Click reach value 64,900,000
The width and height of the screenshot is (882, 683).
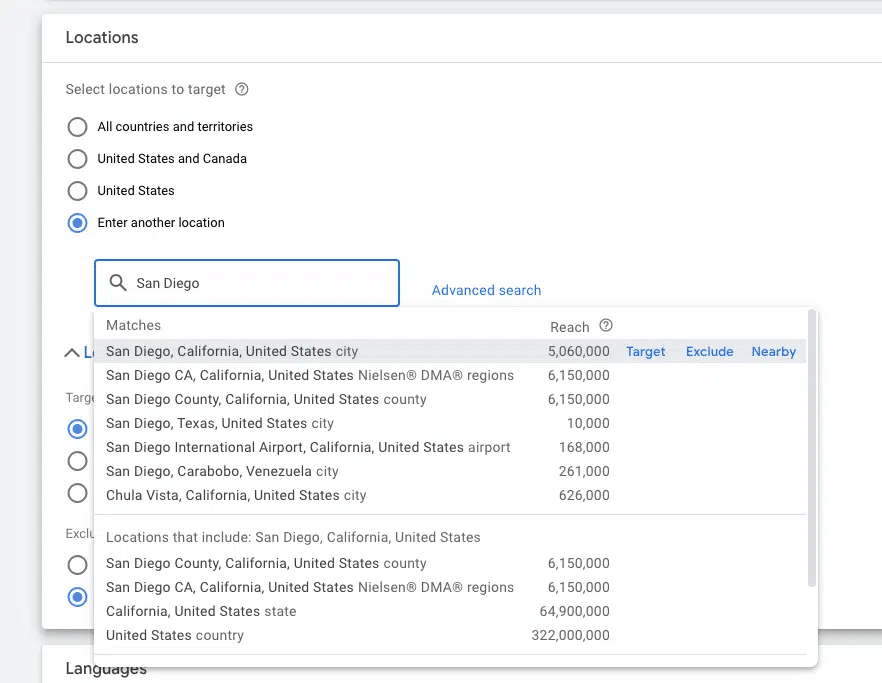[574, 612]
